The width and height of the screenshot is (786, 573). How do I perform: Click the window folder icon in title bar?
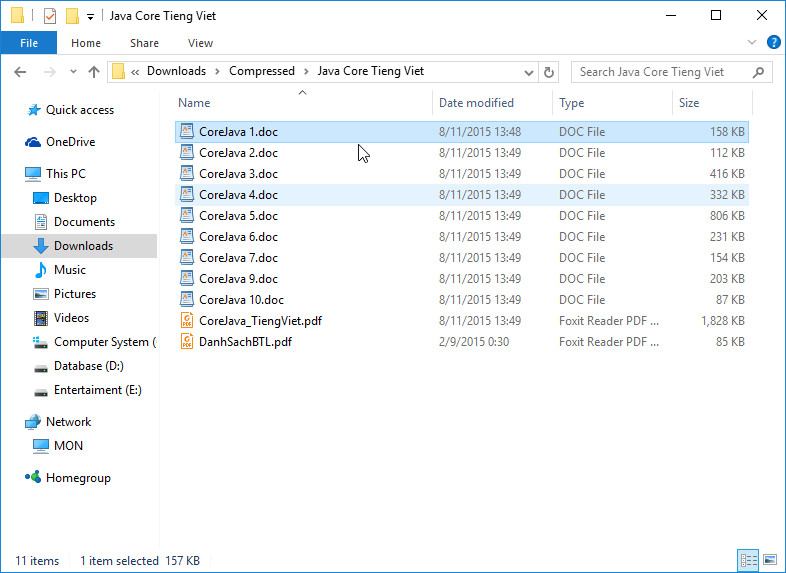coord(18,16)
